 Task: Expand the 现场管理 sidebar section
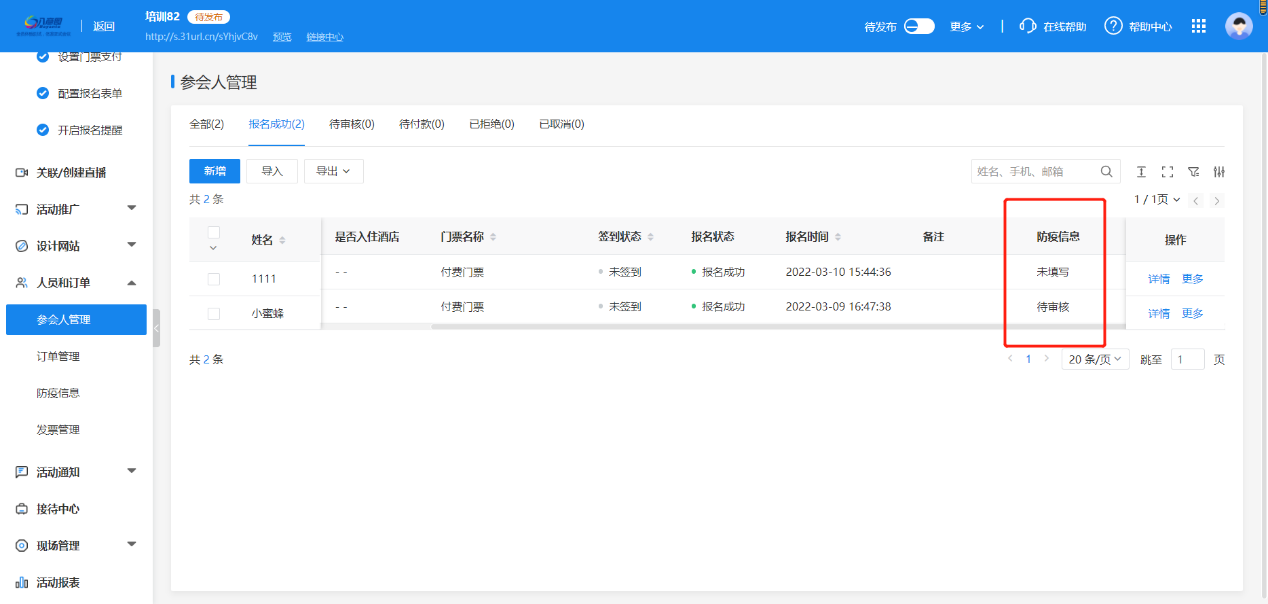(x=132, y=545)
